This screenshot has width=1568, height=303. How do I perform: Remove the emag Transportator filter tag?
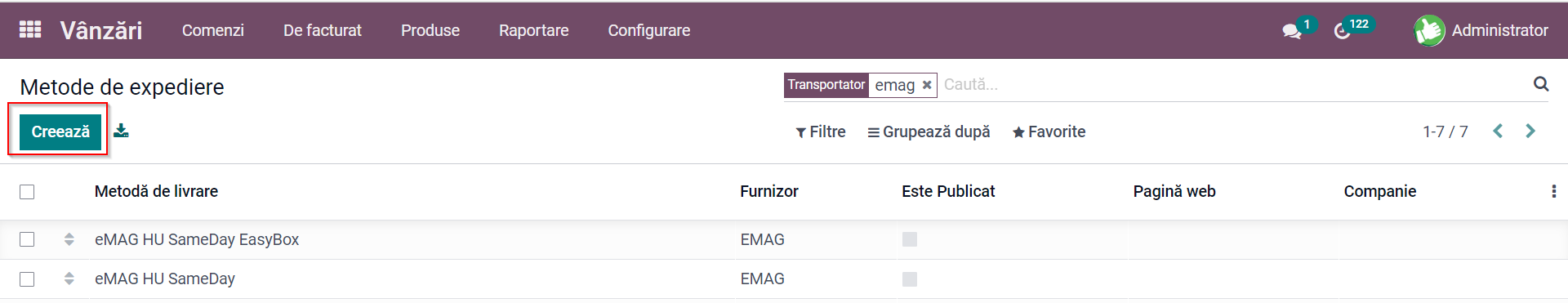927,85
